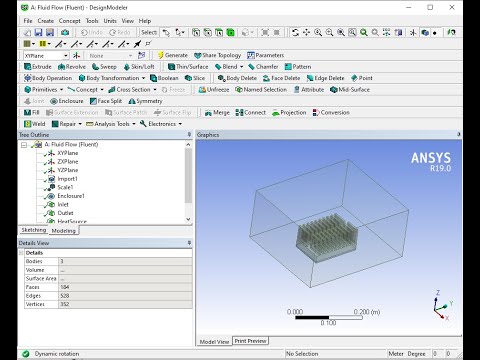Open the Tools menu
The width and height of the screenshot is (480, 360).
pyautogui.click(x=92, y=21)
